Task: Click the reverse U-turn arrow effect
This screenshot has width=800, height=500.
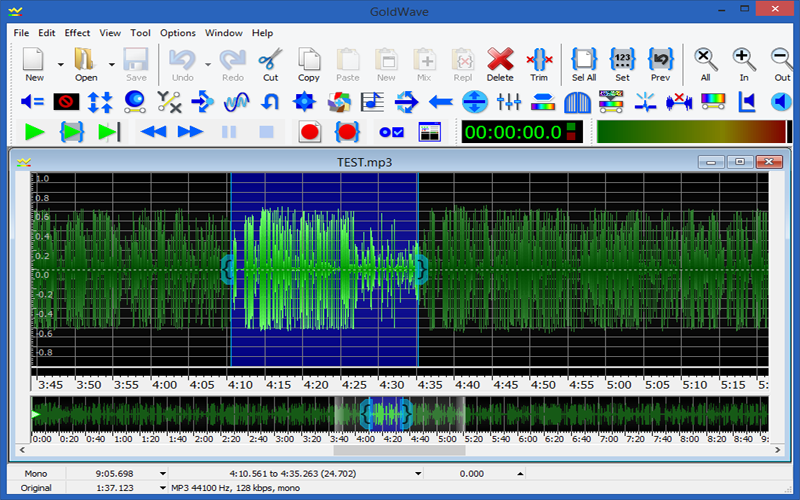Action: tap(270, 102)
